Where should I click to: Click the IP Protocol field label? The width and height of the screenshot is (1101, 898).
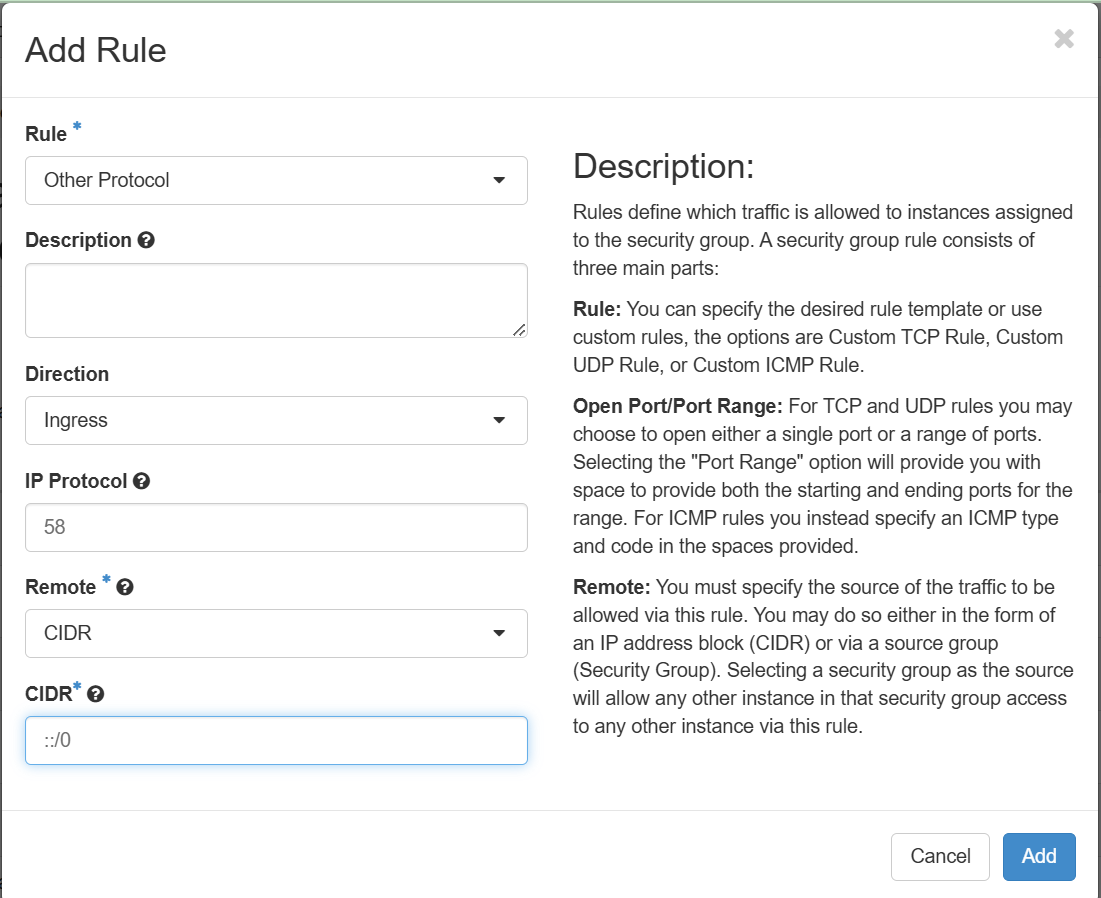pos(76,481)
